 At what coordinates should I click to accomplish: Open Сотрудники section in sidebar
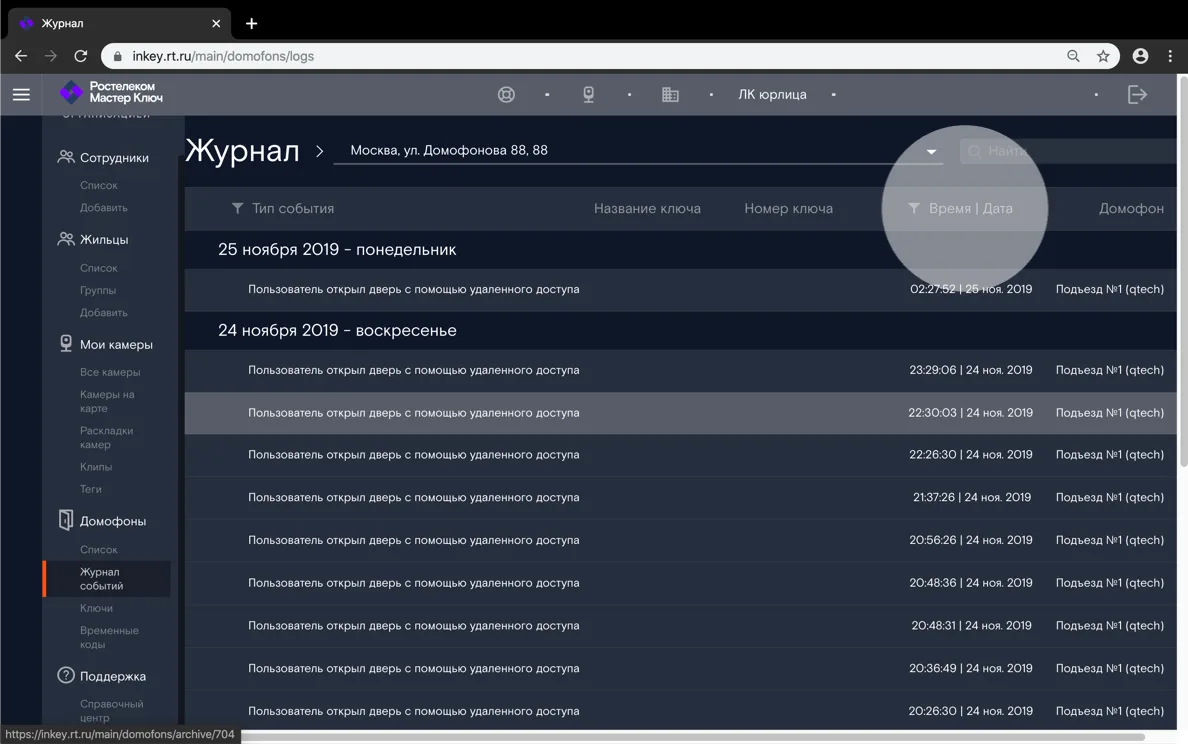[x=114, y=158]
